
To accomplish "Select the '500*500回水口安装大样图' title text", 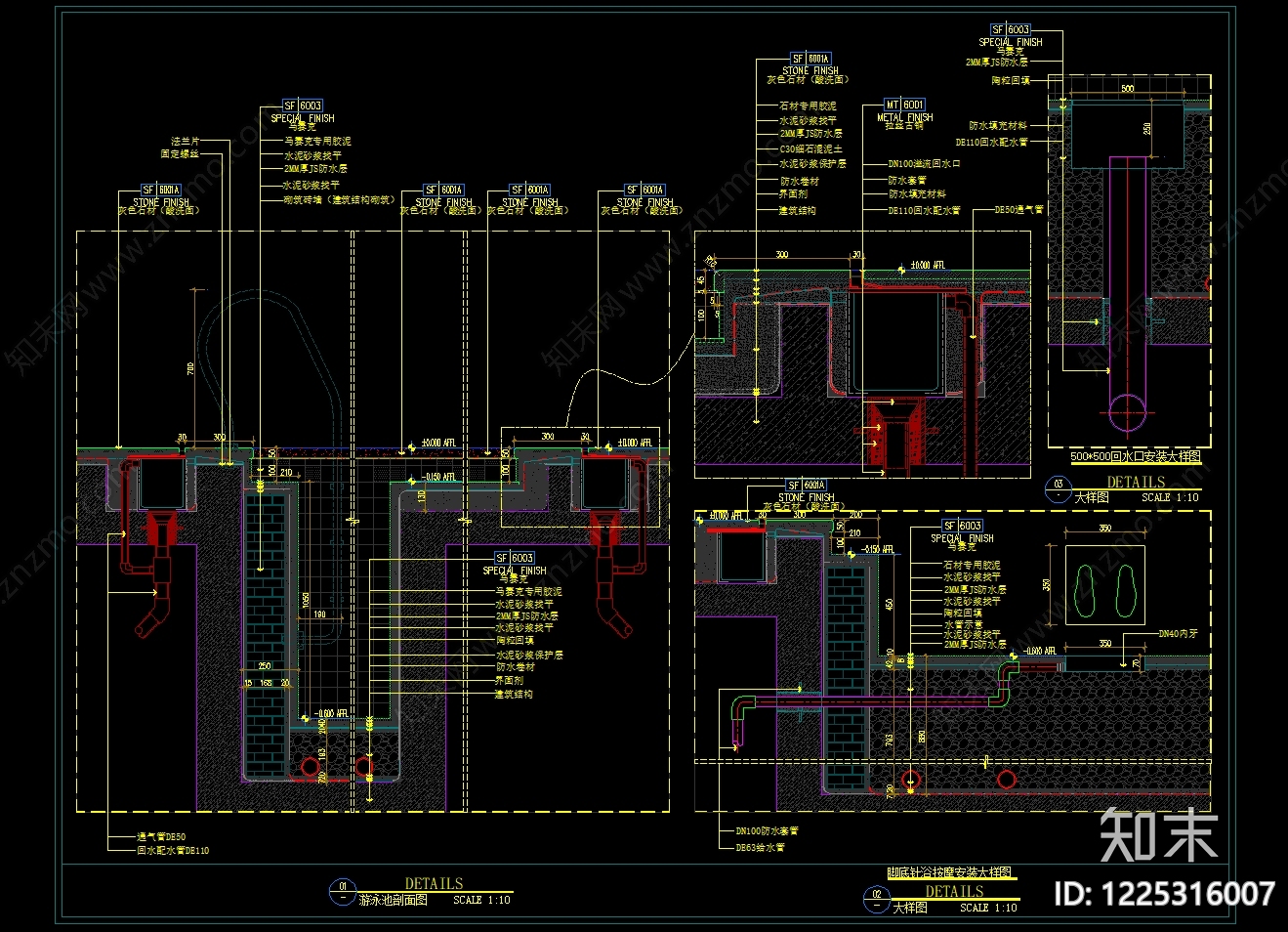I will pos(1136,456).
